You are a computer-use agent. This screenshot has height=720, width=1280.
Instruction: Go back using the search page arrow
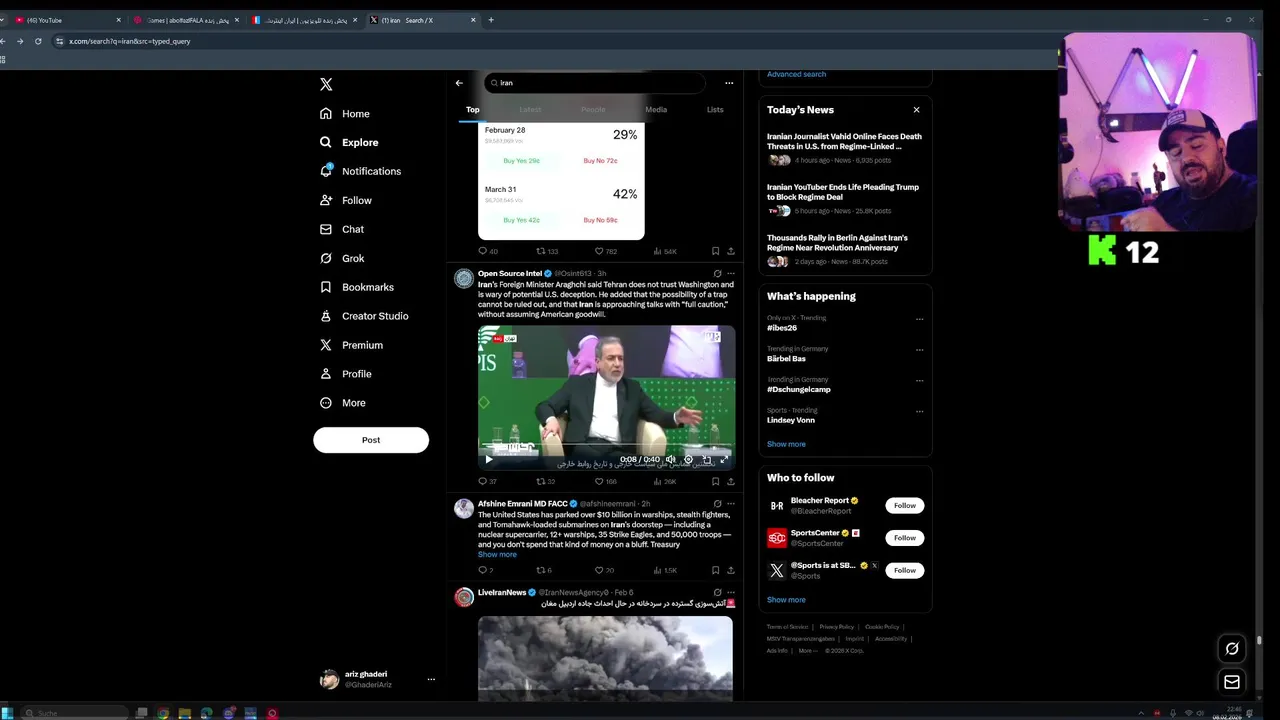point(459,83)
